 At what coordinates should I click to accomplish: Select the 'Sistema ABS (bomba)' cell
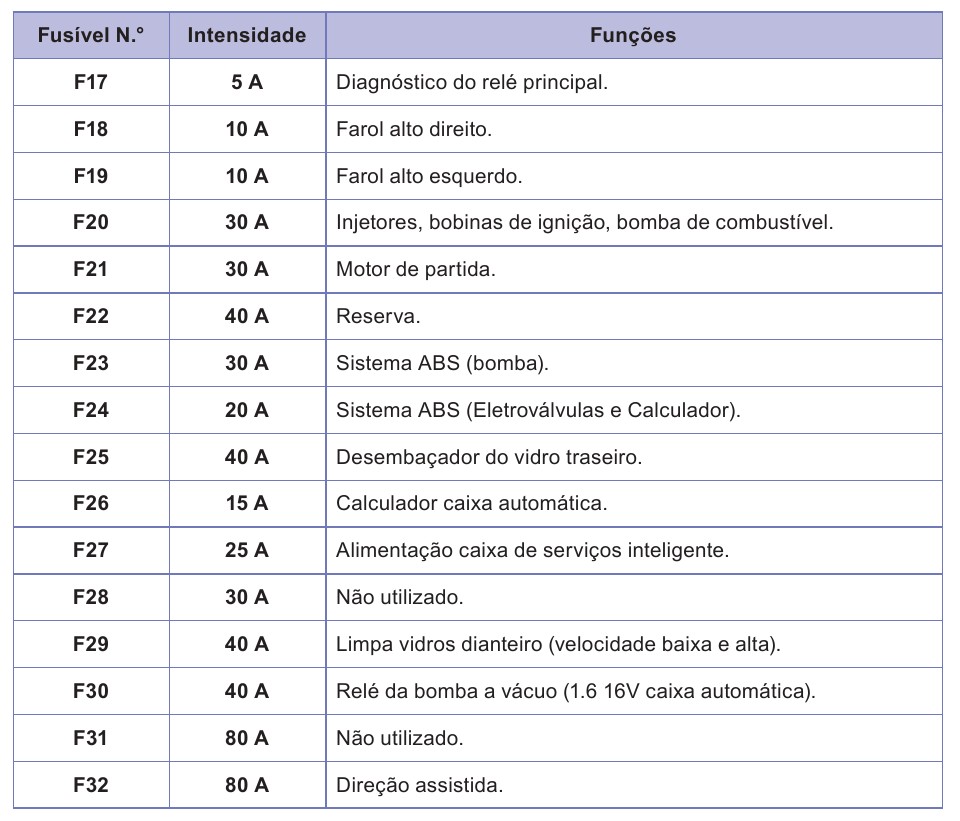coord(442,363)
